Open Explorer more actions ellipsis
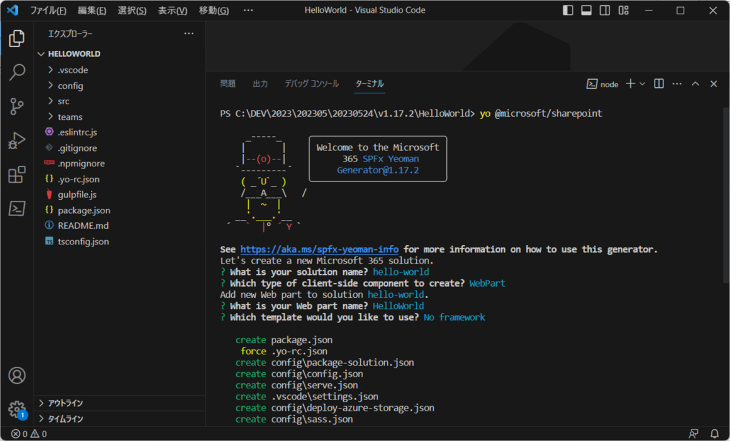730x442 pixels. 189,34
